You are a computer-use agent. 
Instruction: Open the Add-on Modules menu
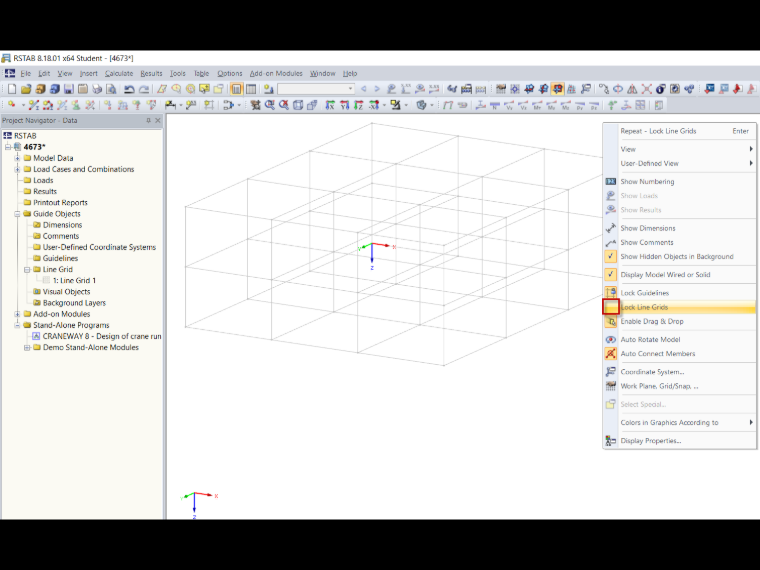point(276,74)
